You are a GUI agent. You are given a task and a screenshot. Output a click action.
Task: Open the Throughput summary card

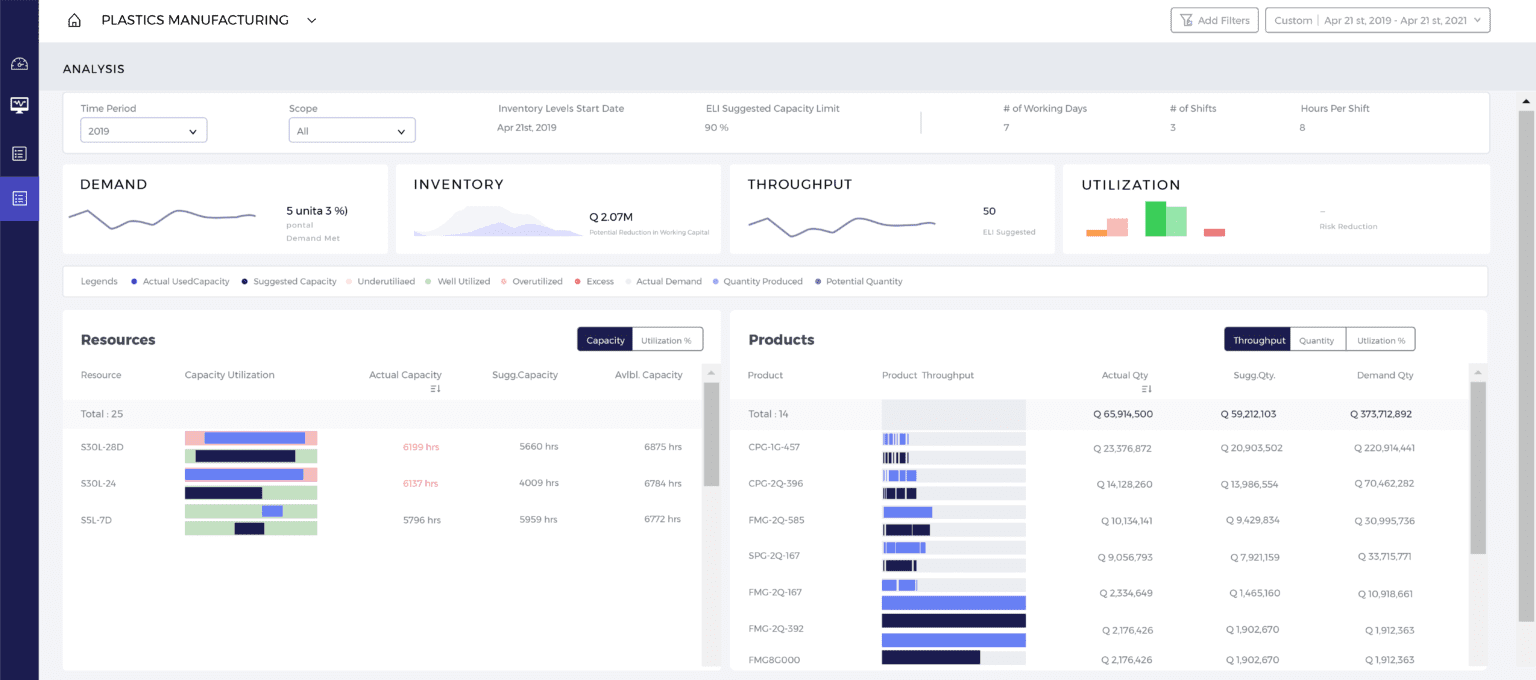[892, 209]
